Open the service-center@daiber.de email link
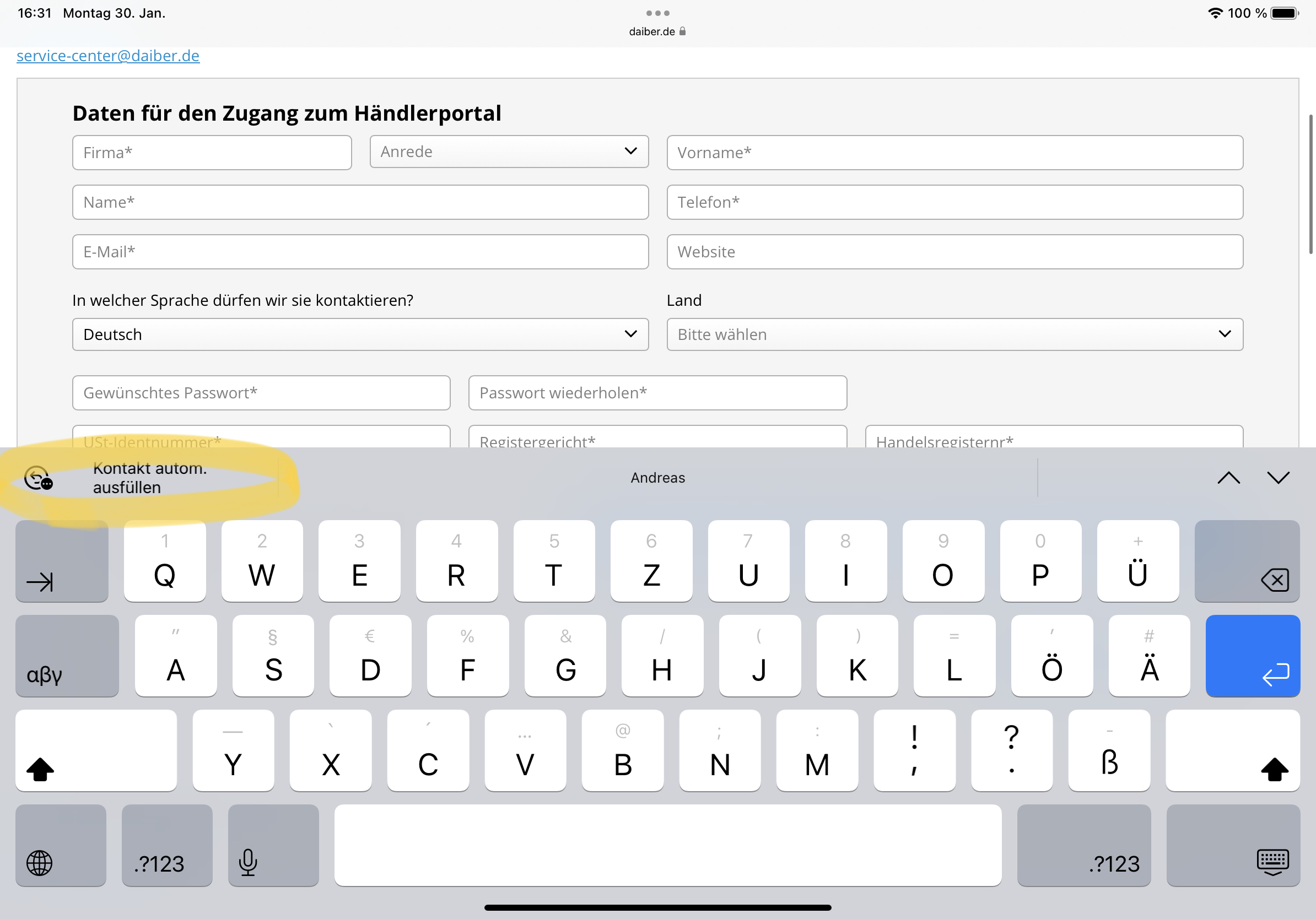This screenshot has height=919, width=1316. tap(108, 56)
